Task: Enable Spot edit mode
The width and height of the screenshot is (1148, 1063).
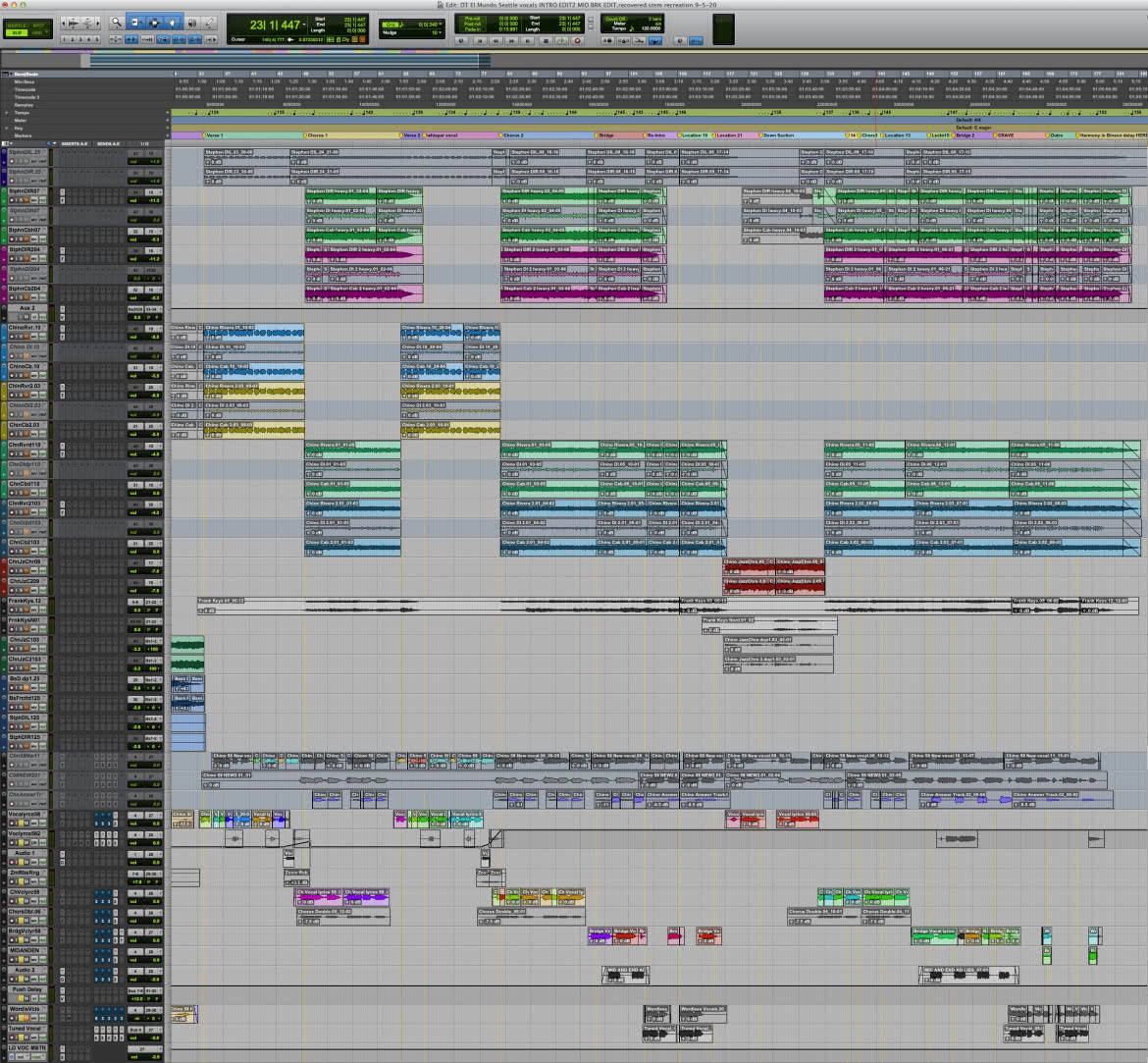Action: (39, 25)
